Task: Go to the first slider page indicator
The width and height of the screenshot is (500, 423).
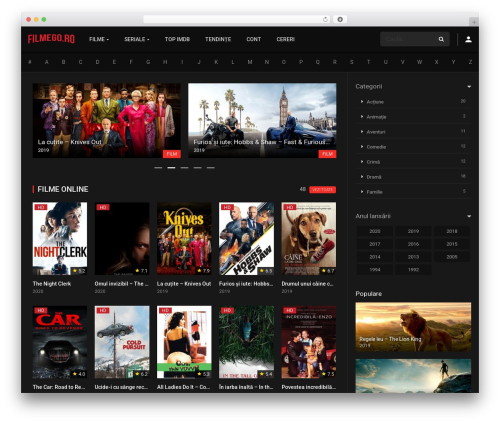Action: click(158, 168)
